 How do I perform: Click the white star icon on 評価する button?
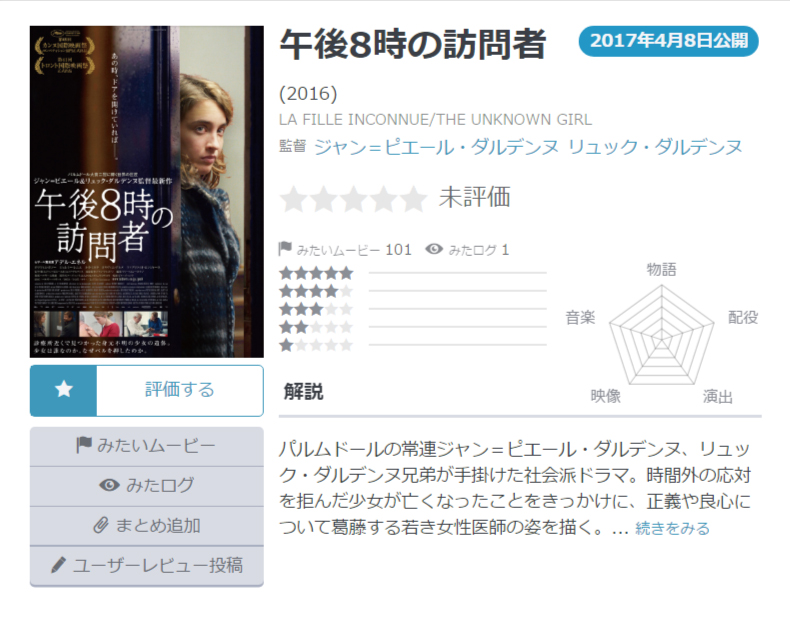pyautogui.click(x=64, y=389)
